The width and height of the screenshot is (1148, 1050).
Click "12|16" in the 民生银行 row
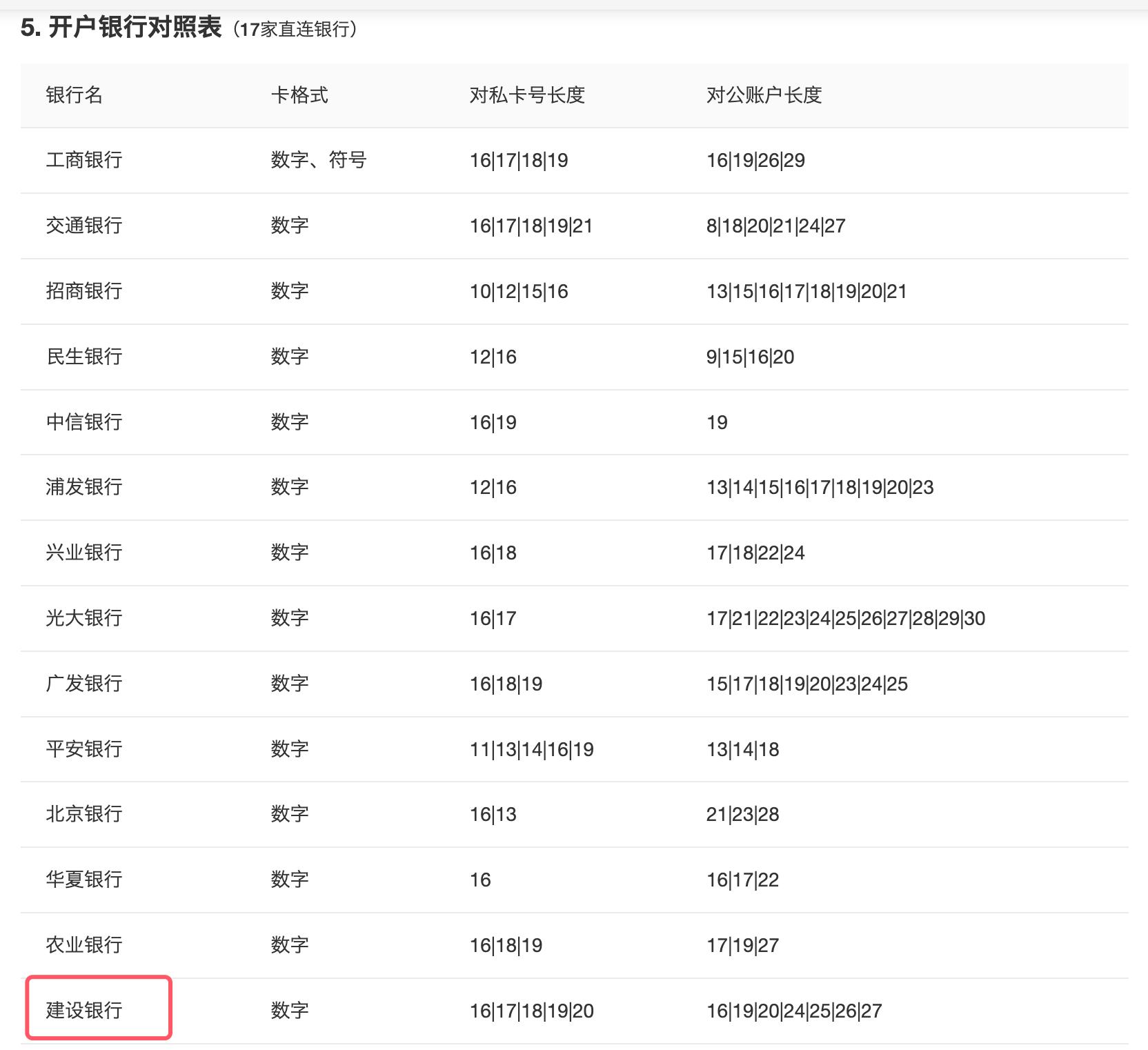[x=493, y=357]
